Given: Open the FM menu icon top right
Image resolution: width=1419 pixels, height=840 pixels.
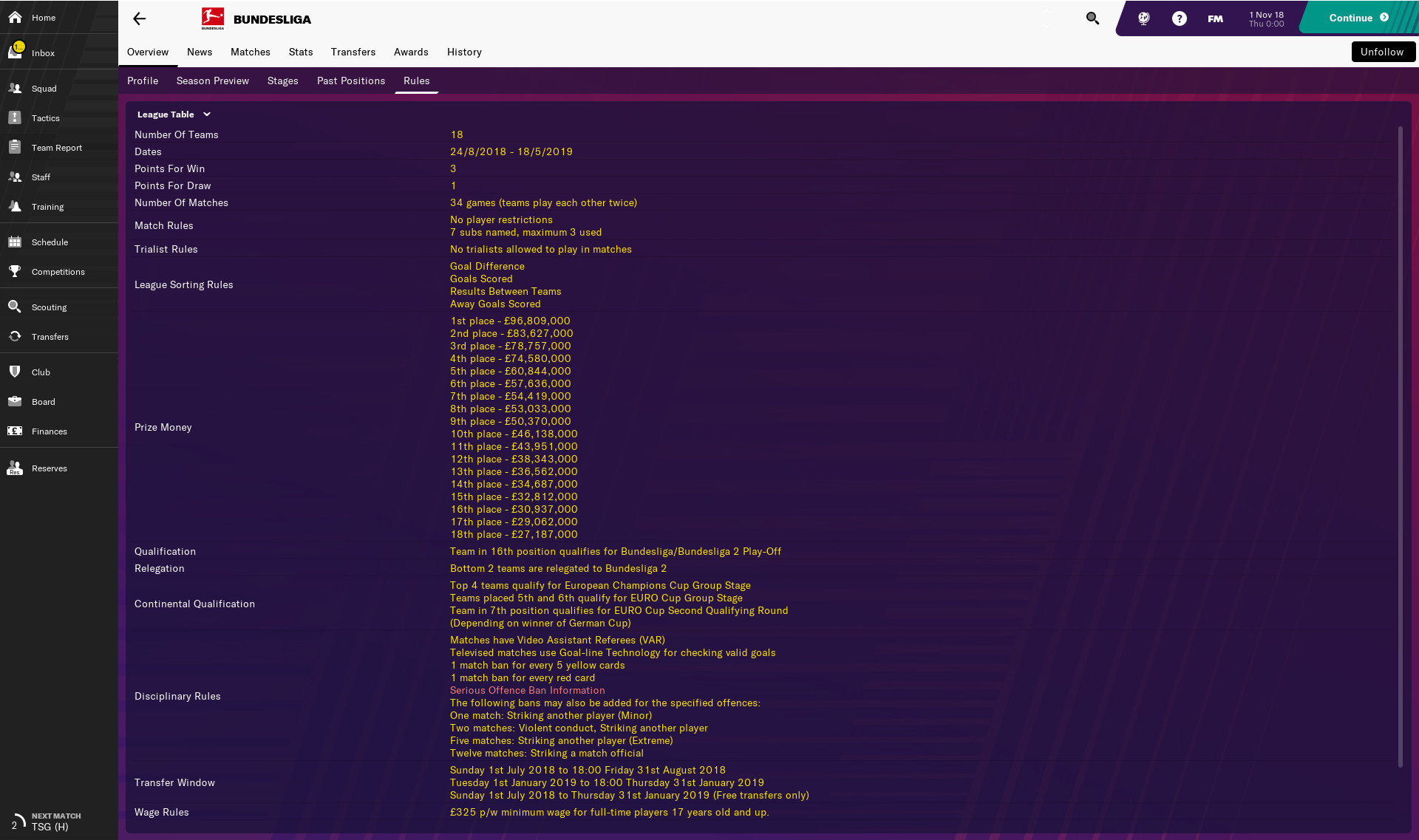Looking at the screenshot, I should pos(1215,18).
